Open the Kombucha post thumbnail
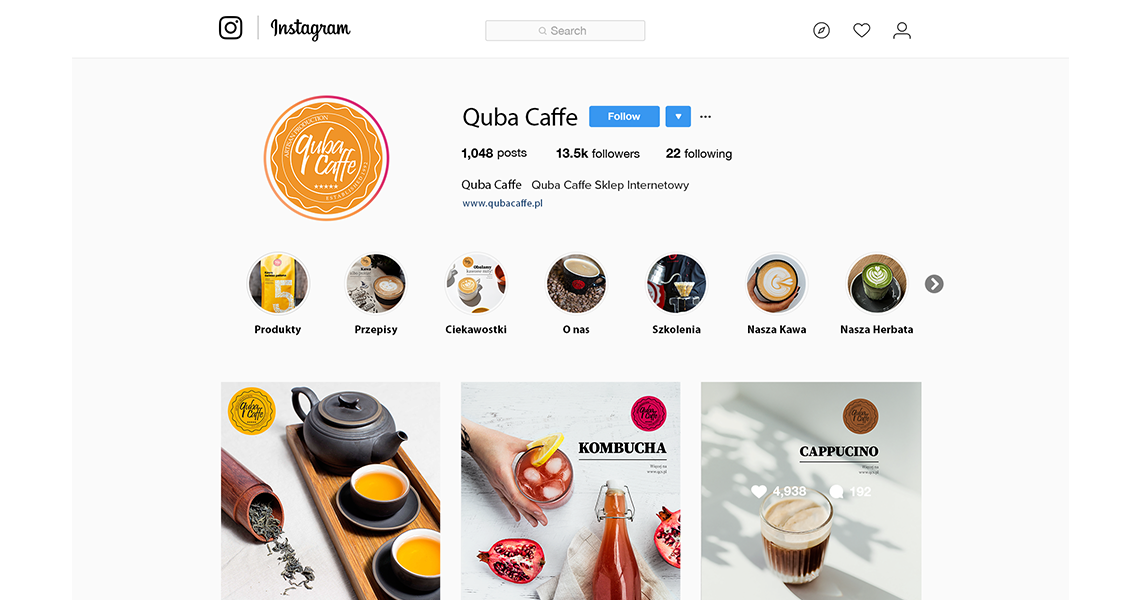Viewport: 1140px width, 600px height. pyautogui.click(x=571, y=491)
